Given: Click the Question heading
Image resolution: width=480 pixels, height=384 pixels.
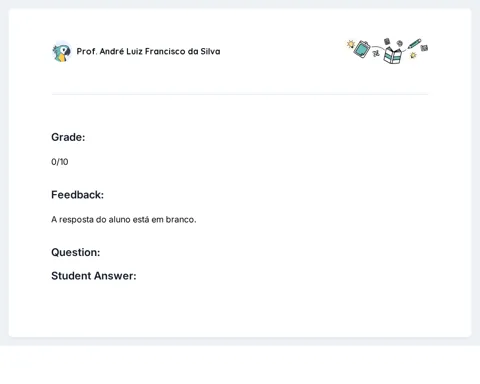Looking at the screenshot, I should tap(76, 252).
